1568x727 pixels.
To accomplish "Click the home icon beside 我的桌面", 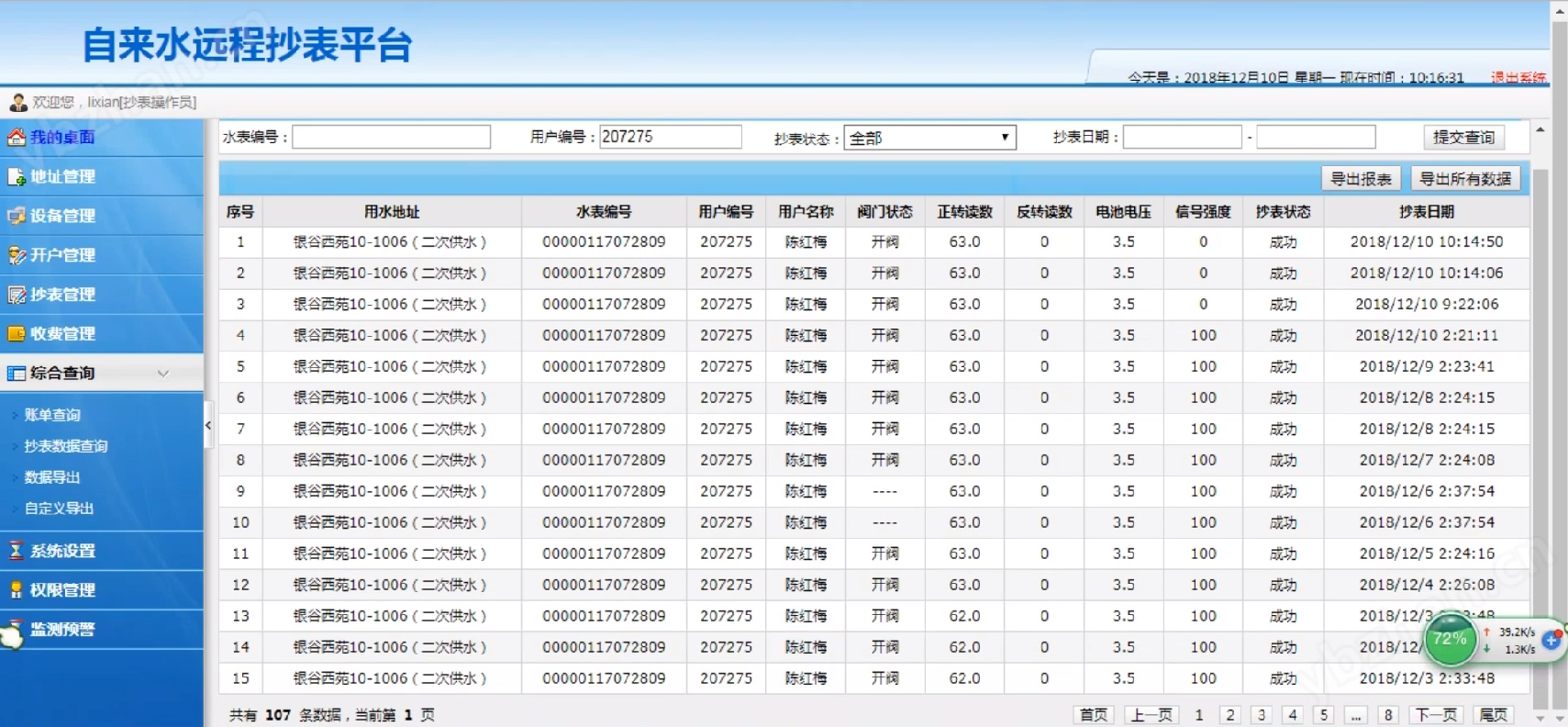I will [16, 137].
